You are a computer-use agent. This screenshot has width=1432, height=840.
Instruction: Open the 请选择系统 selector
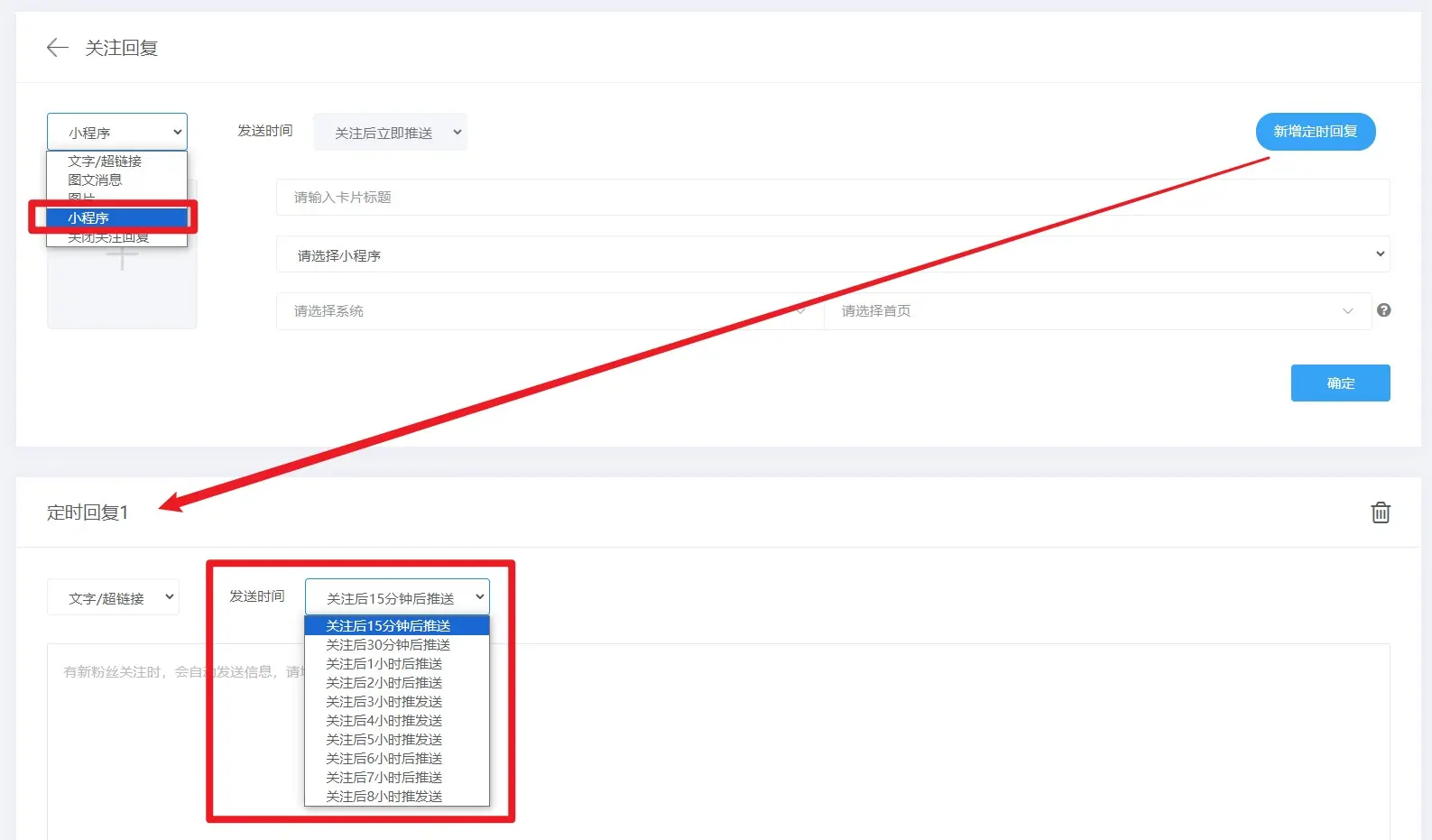point(549,311)
